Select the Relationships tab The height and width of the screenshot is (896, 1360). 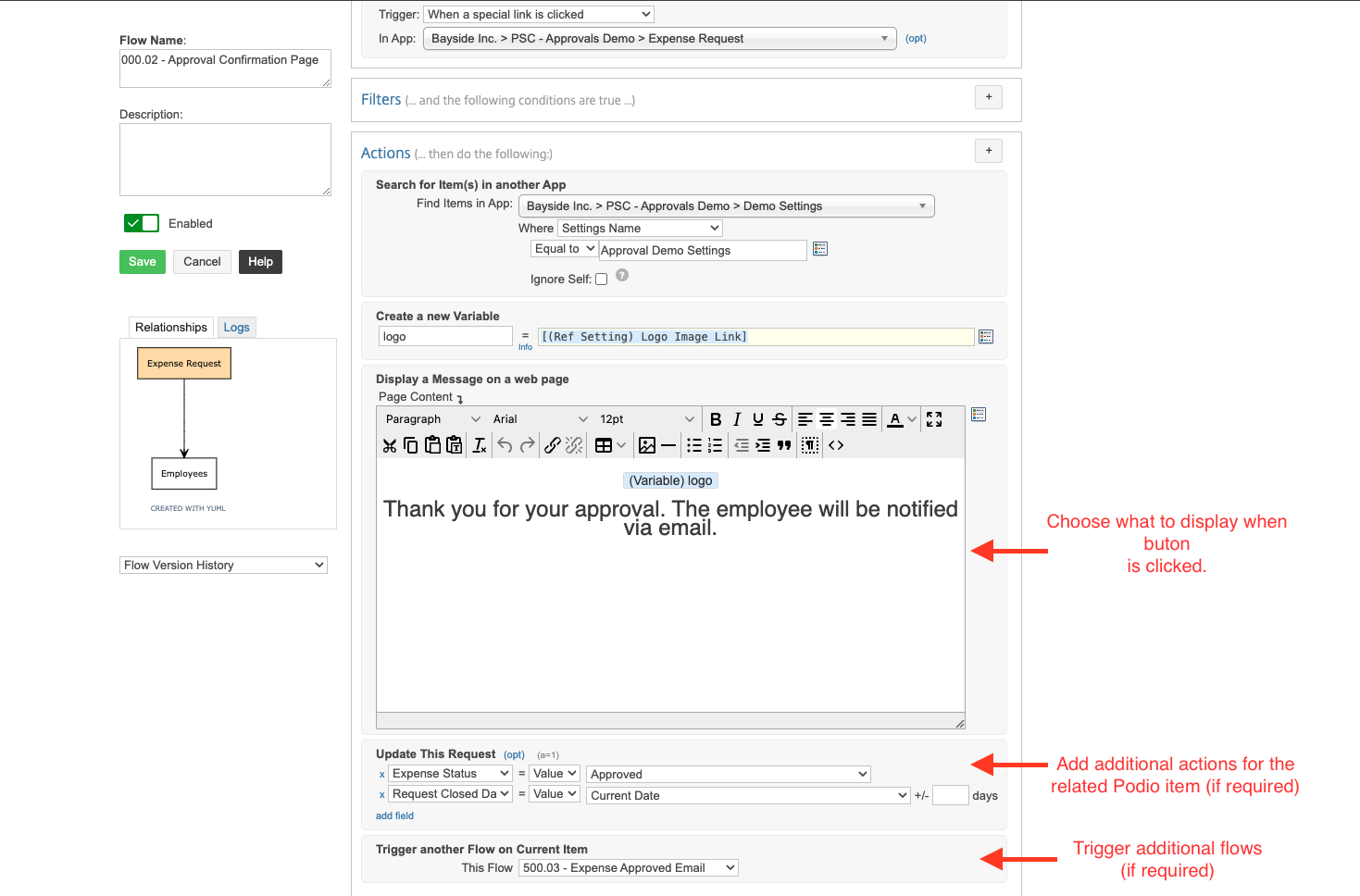point(170,328)
